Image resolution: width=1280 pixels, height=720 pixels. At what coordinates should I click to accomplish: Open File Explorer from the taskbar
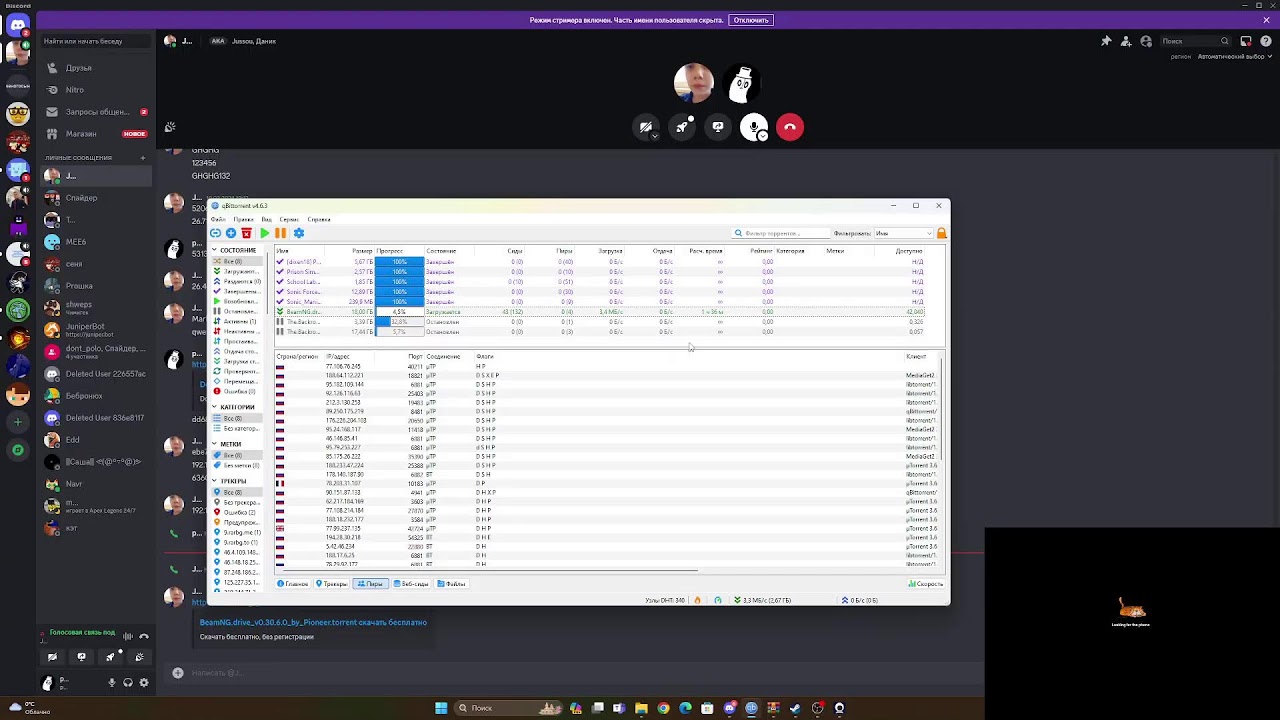641,708
